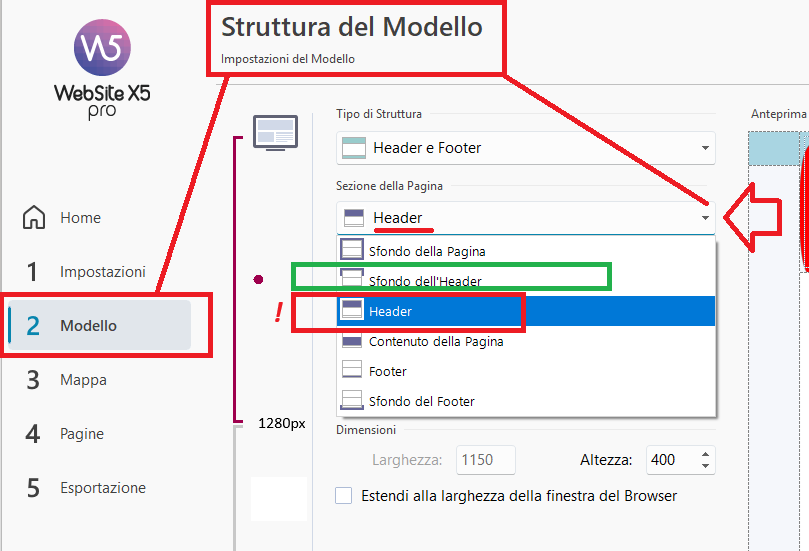Click the highlighted Header option icon

point(352,311)
